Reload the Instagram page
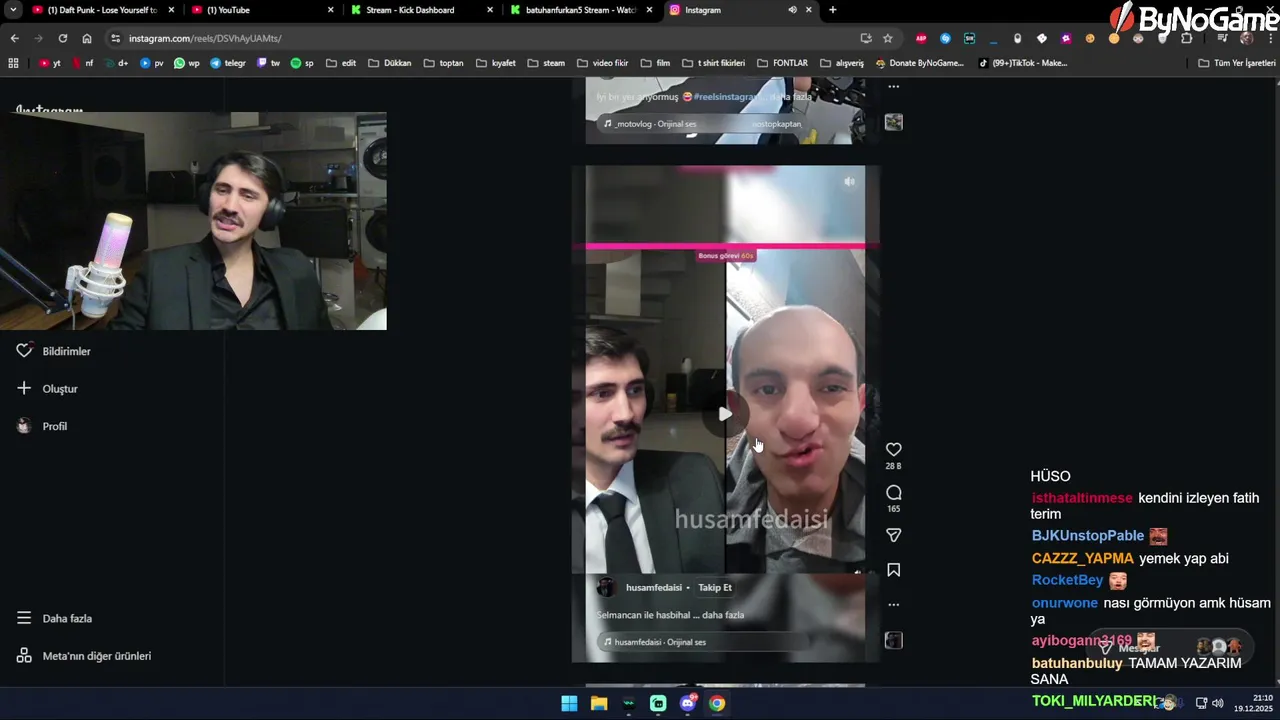This screenshot has height=720, width=1280. point(63,38)
